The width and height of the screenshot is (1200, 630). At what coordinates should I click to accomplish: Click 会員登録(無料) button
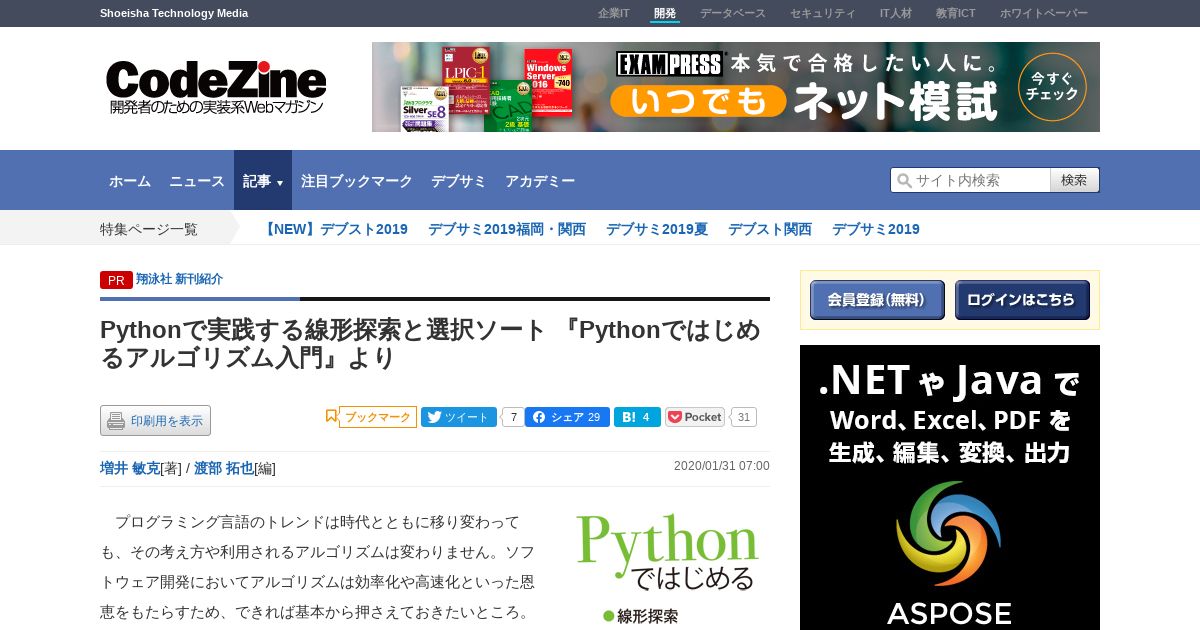(x=877, y=300)
